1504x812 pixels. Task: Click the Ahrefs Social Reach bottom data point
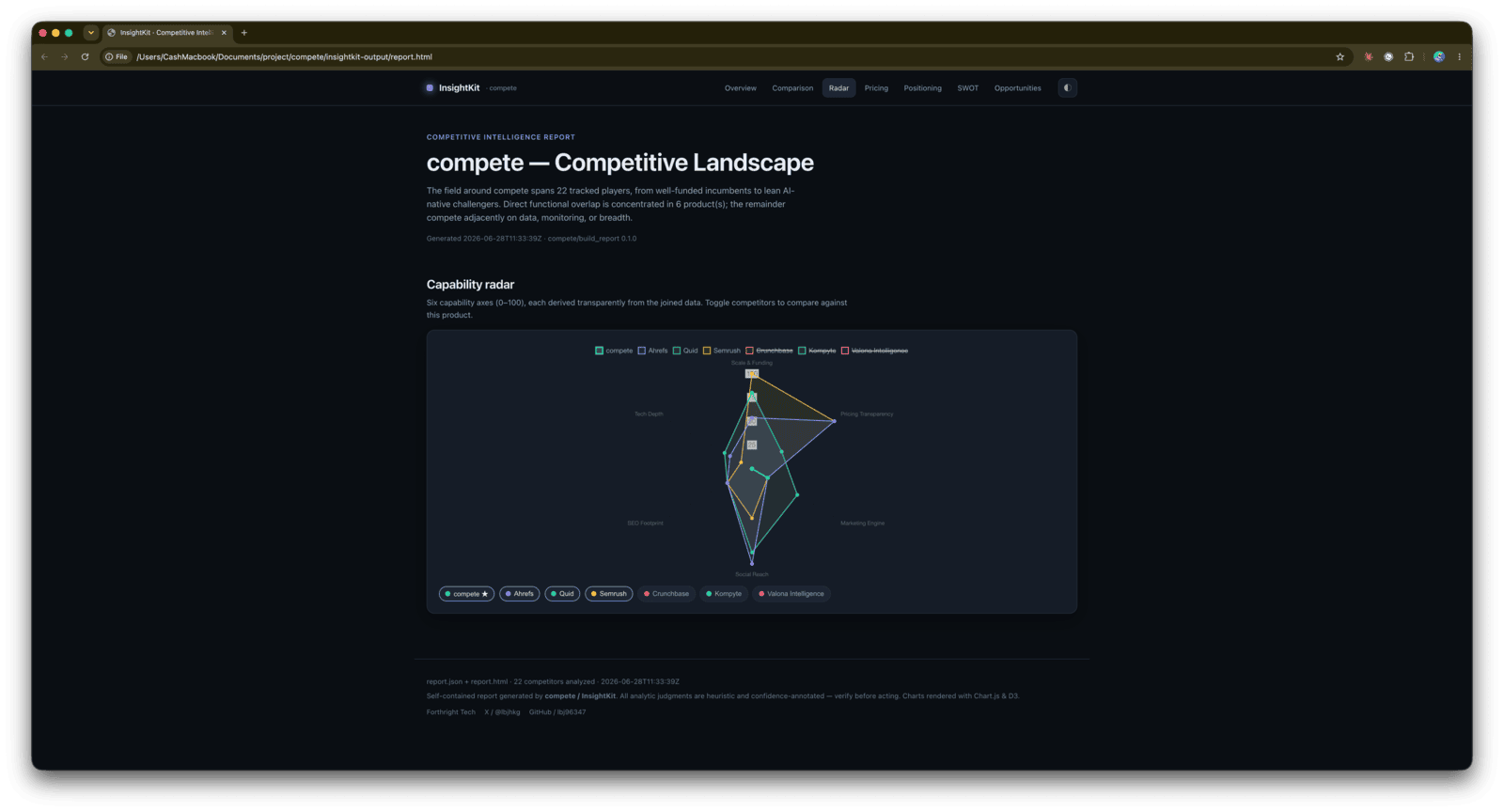tap(752, 564)
